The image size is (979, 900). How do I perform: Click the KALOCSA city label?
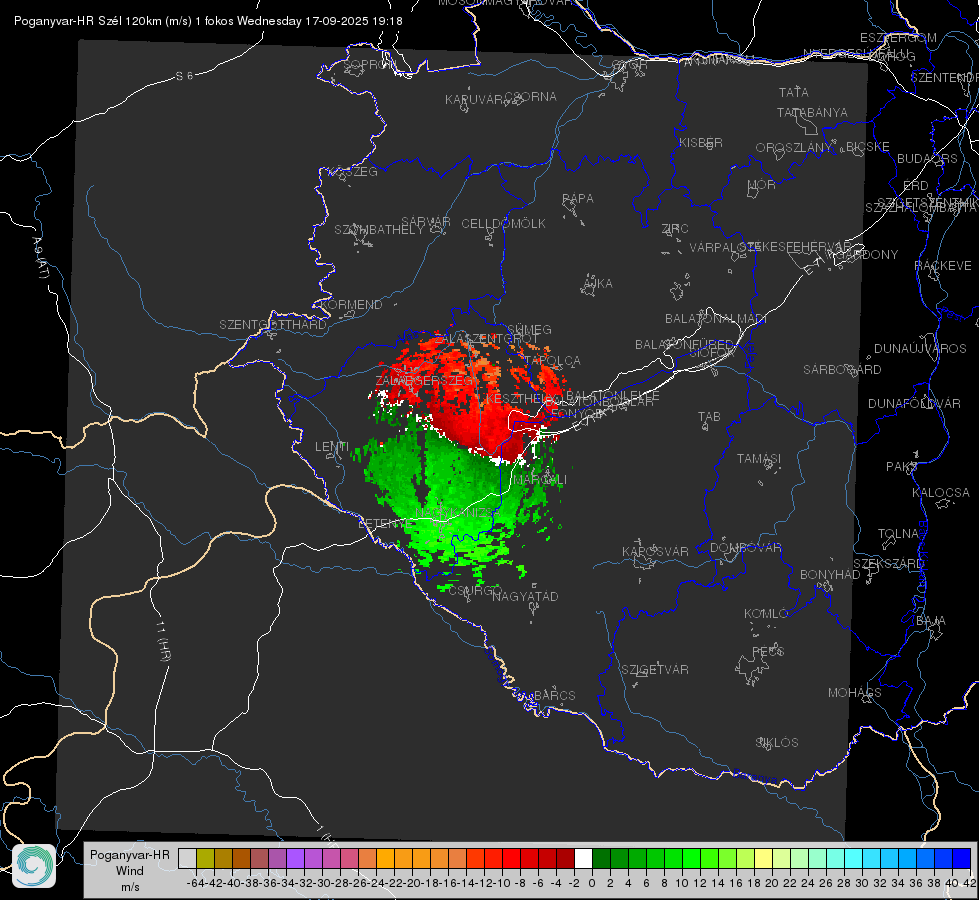pos(940,493)
